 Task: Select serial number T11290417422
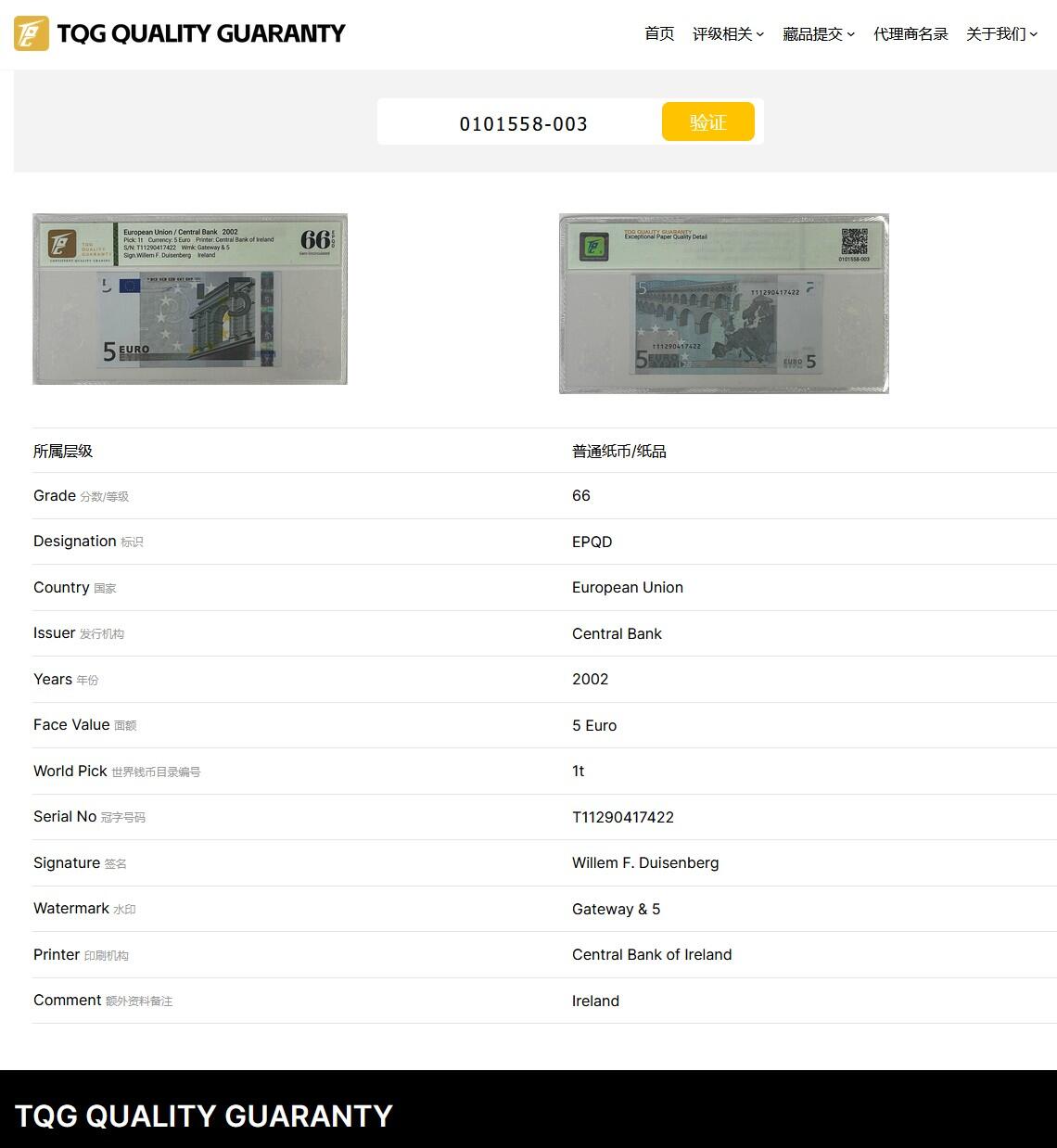tap(623, 817)
